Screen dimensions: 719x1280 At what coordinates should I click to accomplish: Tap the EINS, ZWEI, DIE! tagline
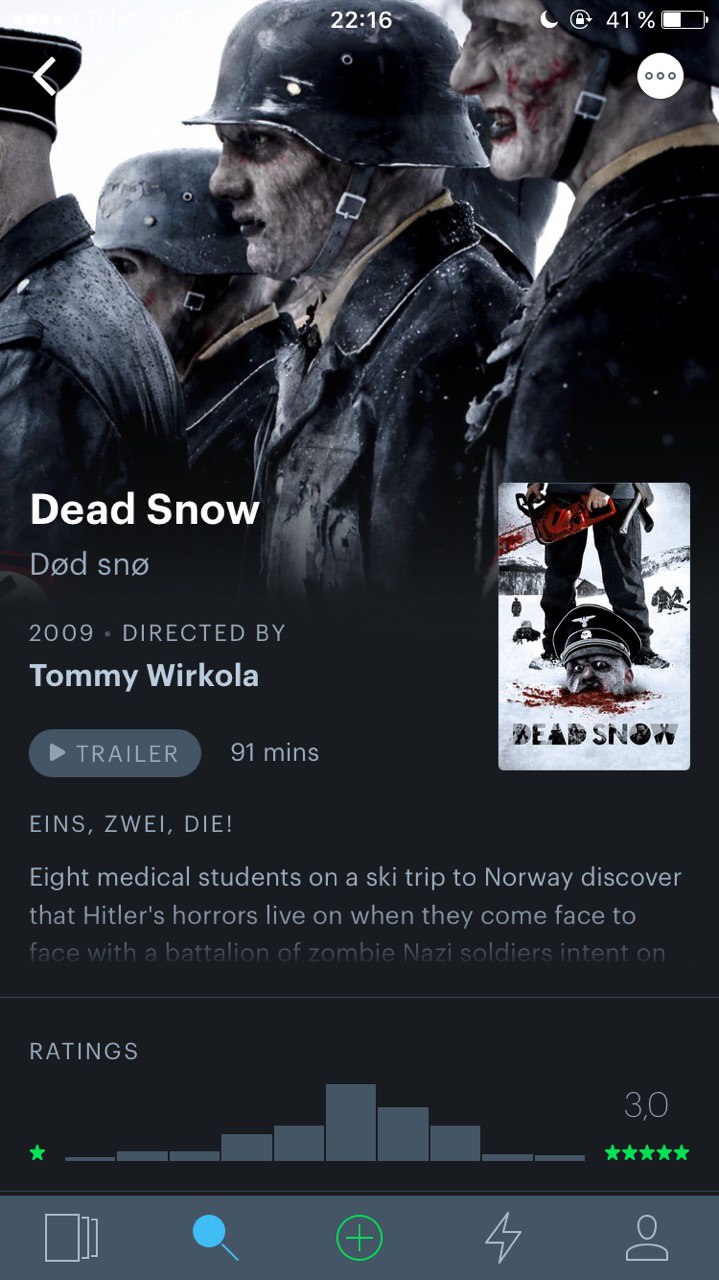pos(131,825)
